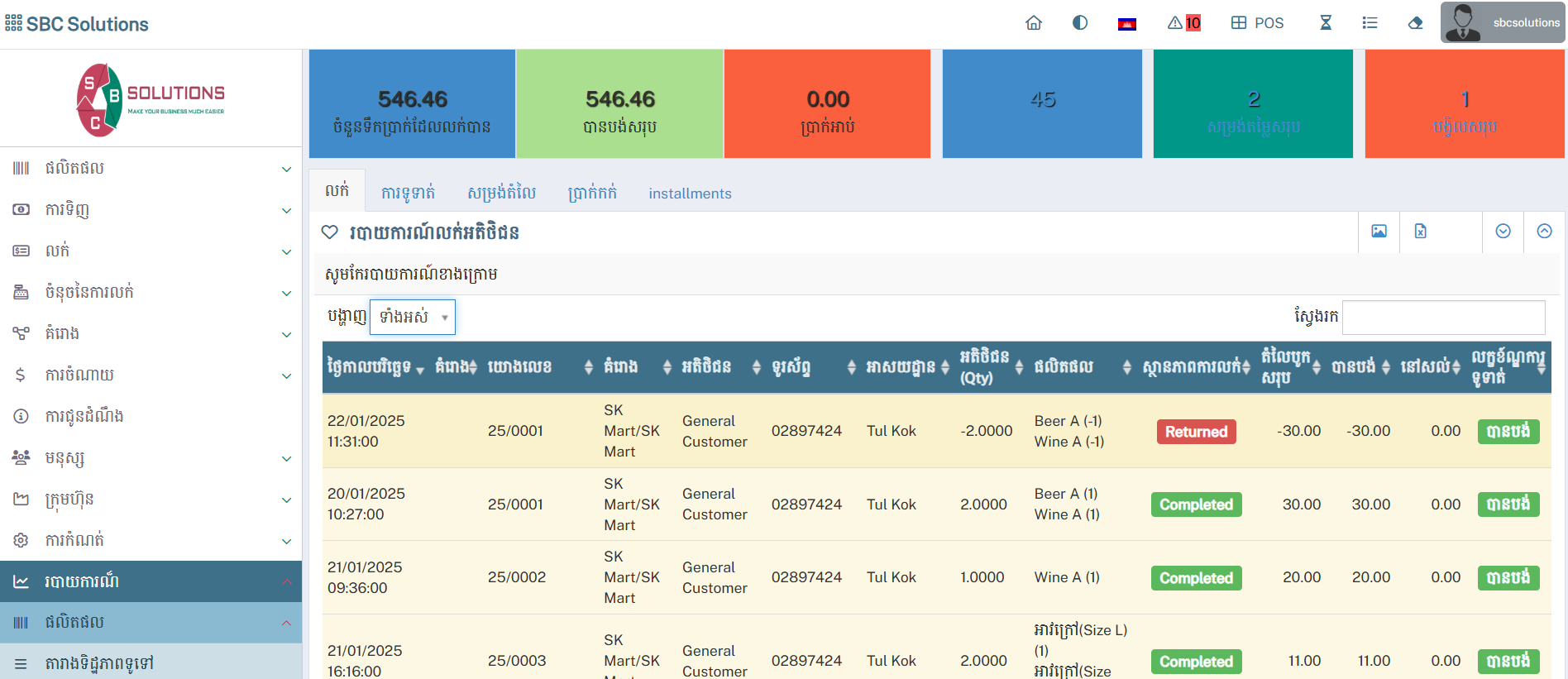Expand the ការចំណាយ sidebar menu
The height and width of the screenshot is (679, 1568).
pos(151,375)
